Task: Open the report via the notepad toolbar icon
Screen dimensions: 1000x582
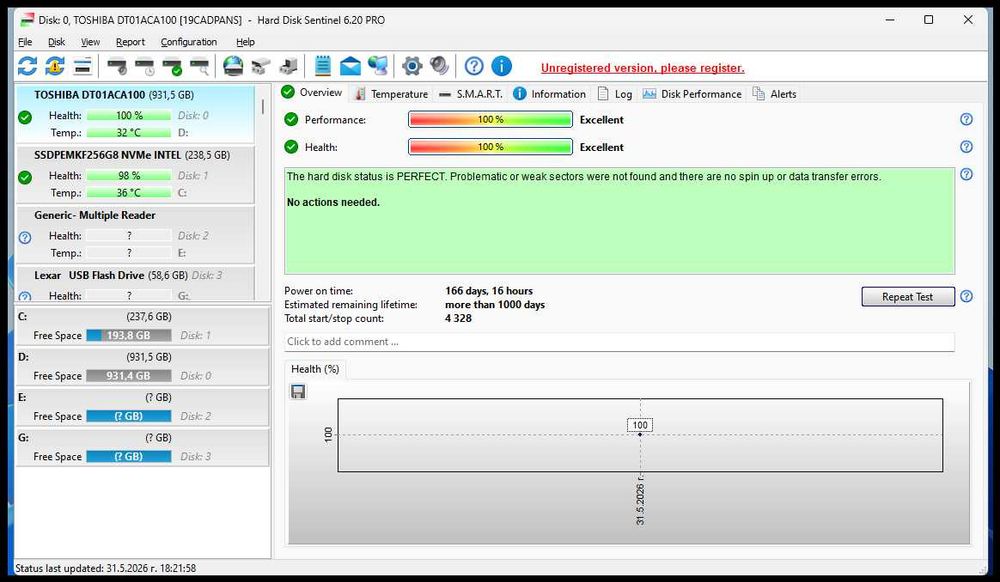Action: (x=323, y=66)
